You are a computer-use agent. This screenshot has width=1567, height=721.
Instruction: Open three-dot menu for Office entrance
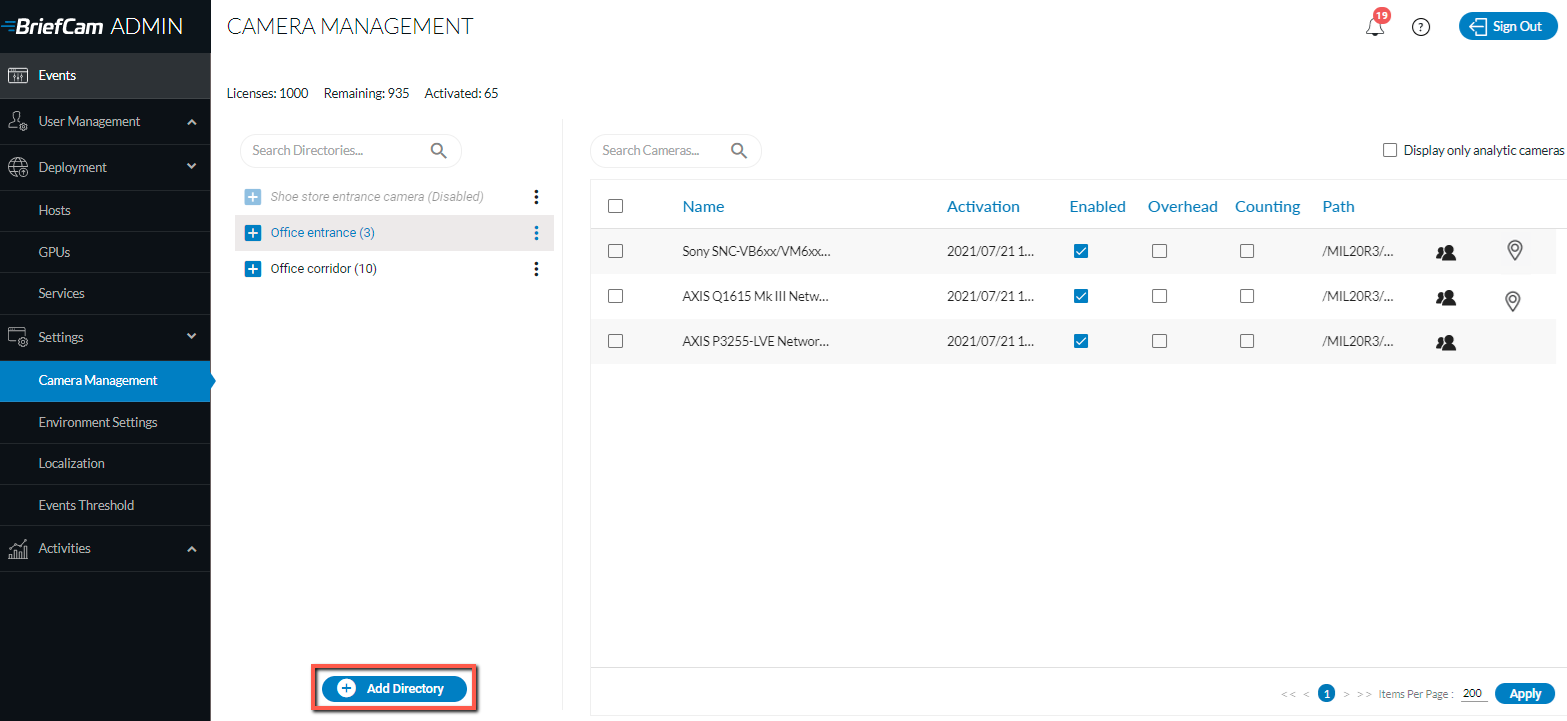[536, 233]
